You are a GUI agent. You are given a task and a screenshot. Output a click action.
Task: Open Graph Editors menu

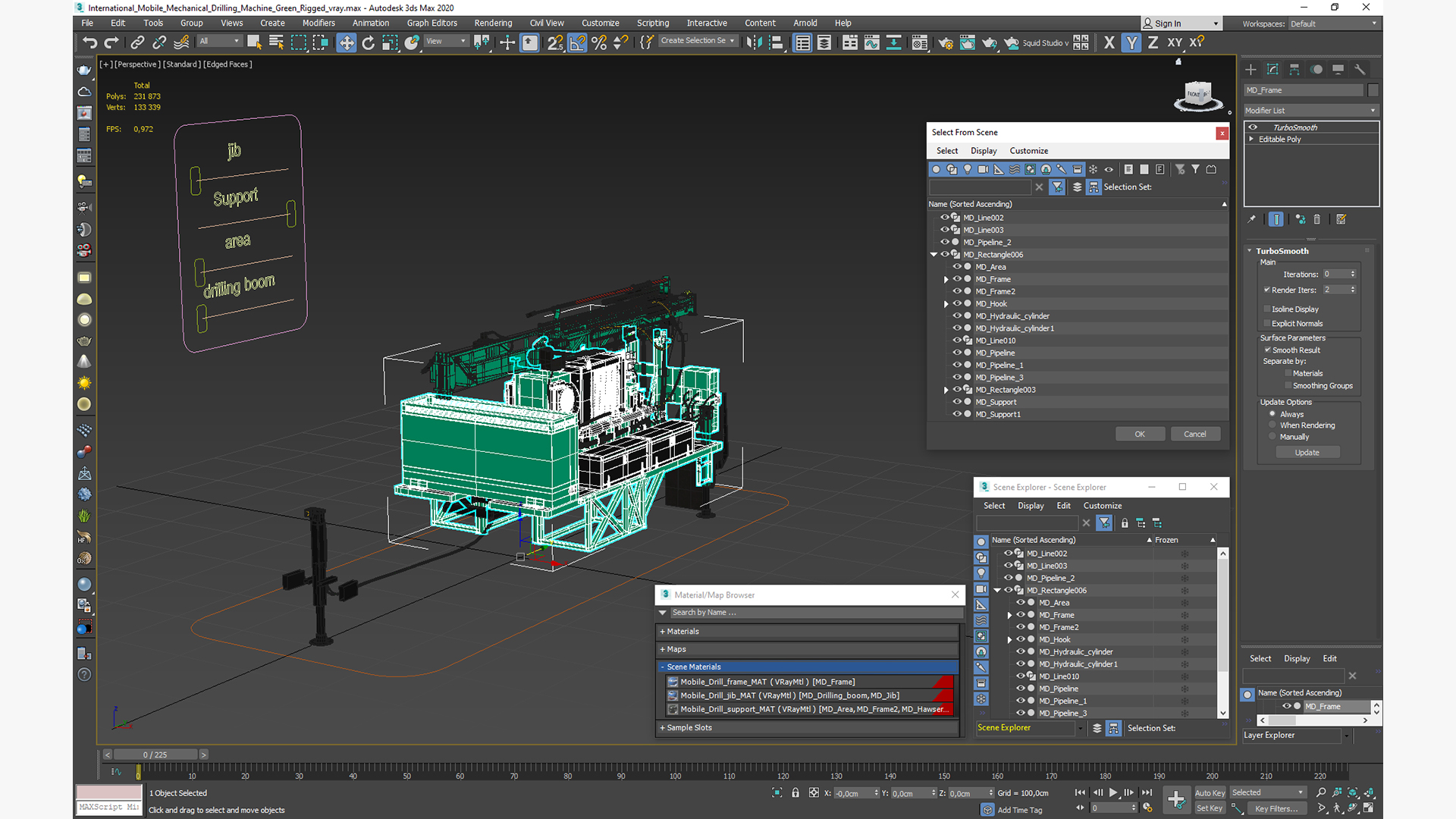click(x=432, y=24)
